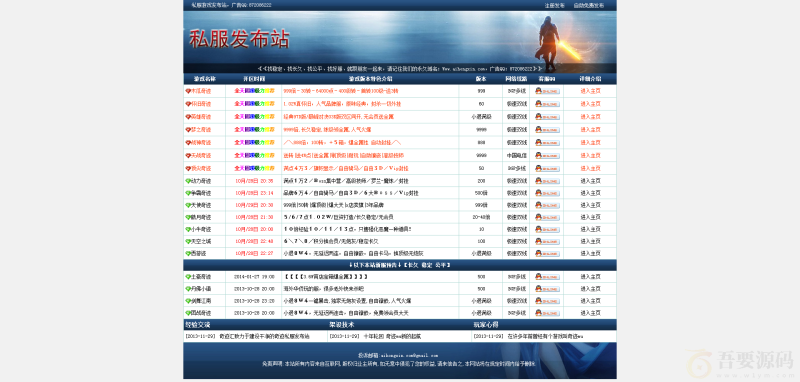Click the 详细介绍 column header

tap(590, 79)
